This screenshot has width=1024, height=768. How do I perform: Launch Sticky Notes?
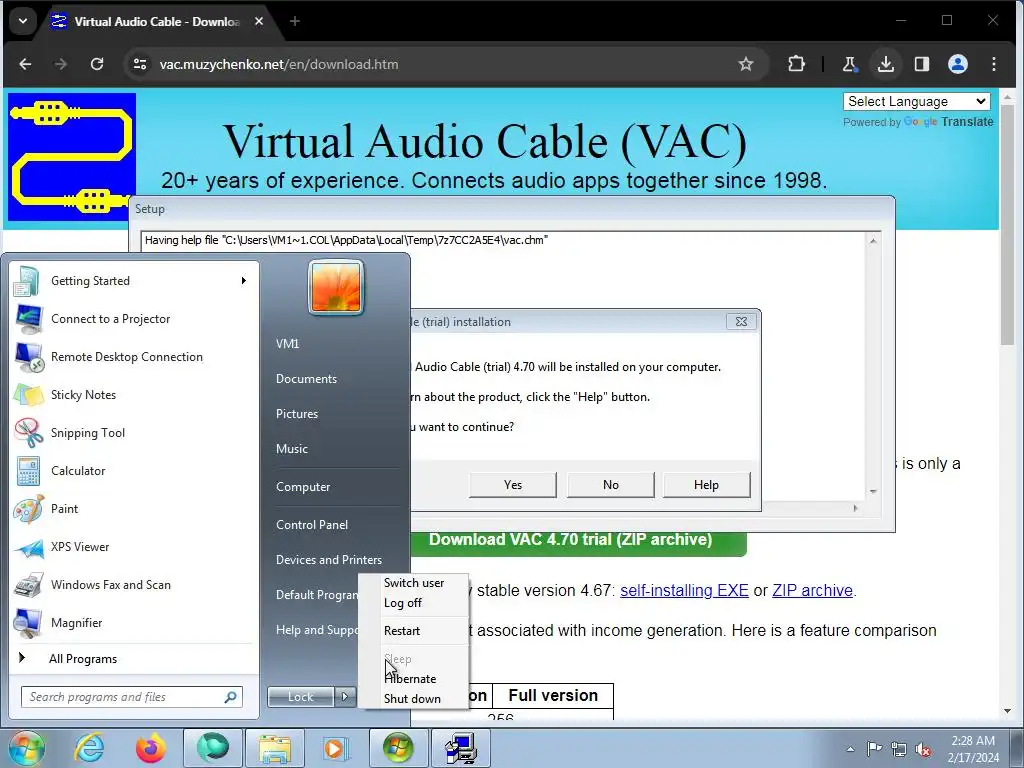tap(134, 394)
